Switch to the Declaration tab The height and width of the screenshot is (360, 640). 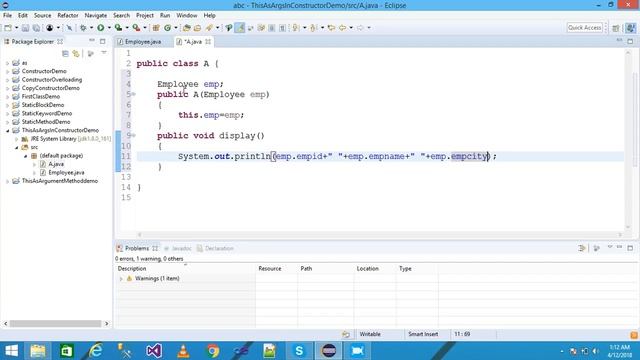pos(219,248)
